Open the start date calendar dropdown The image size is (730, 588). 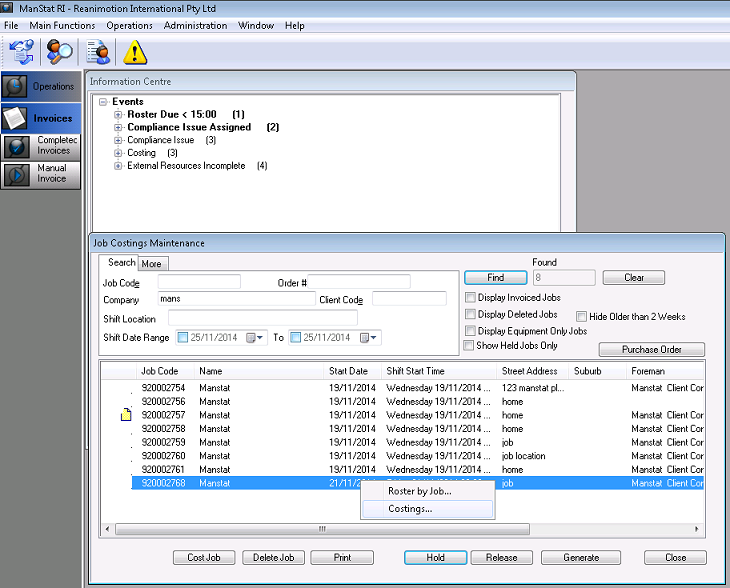click(x=255, y=338)
